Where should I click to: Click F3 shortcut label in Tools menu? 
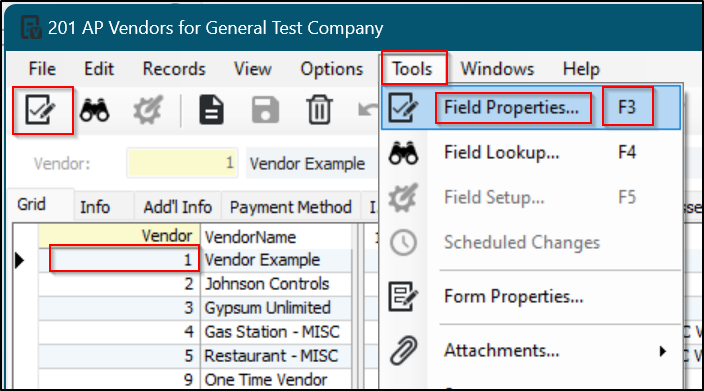tap(627, 107)
